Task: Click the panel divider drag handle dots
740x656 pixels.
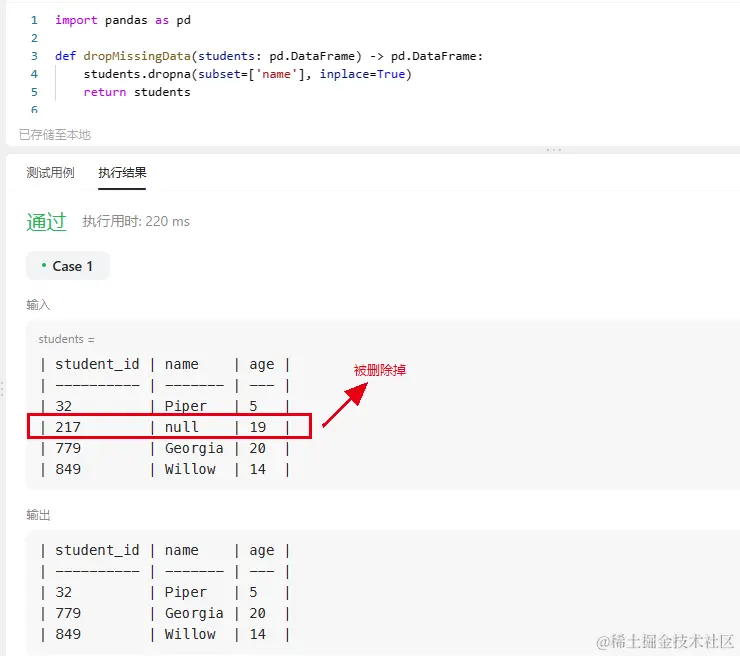Action: click(554, 150)
